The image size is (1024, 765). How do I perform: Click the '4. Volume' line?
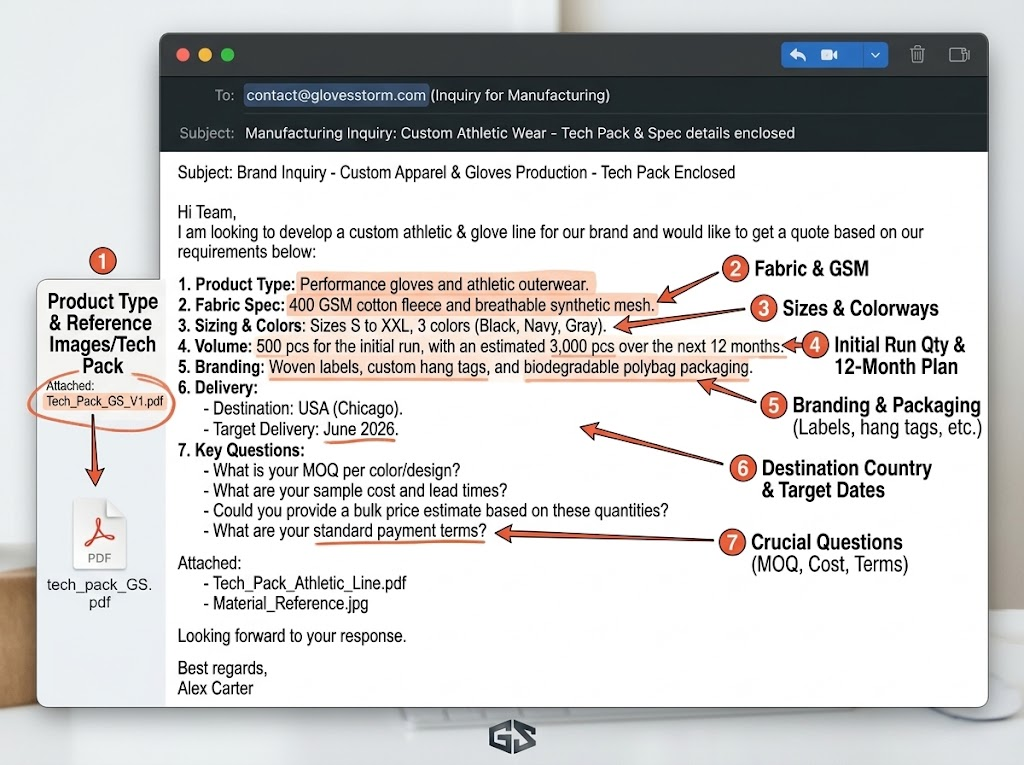point(480,346)
